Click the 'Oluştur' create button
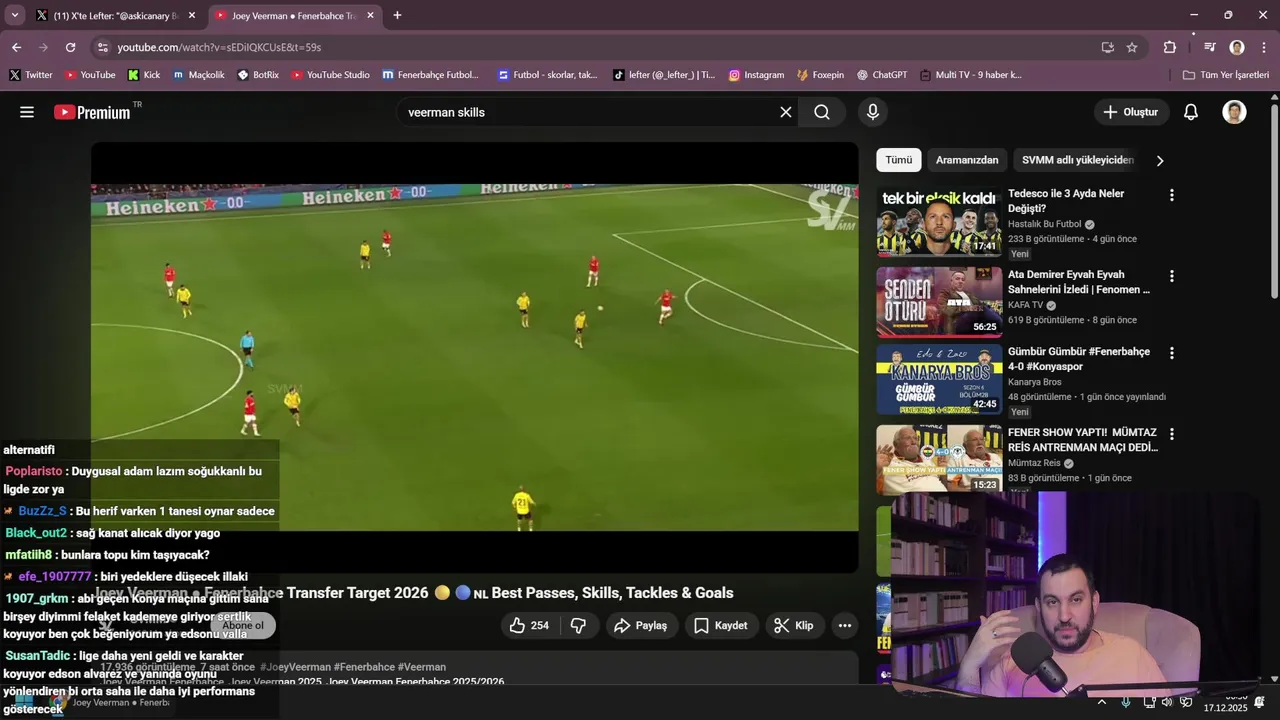1280x720 pixels. 1131,112
